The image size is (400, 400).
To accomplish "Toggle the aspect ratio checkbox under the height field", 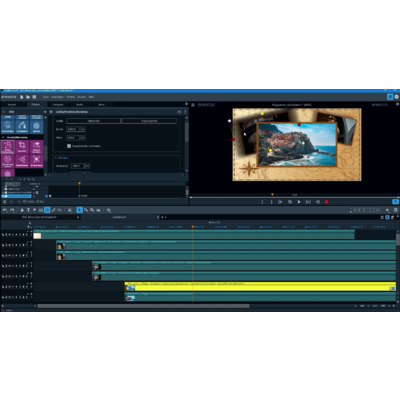I will pyautogui.click(x=69, y=146).
